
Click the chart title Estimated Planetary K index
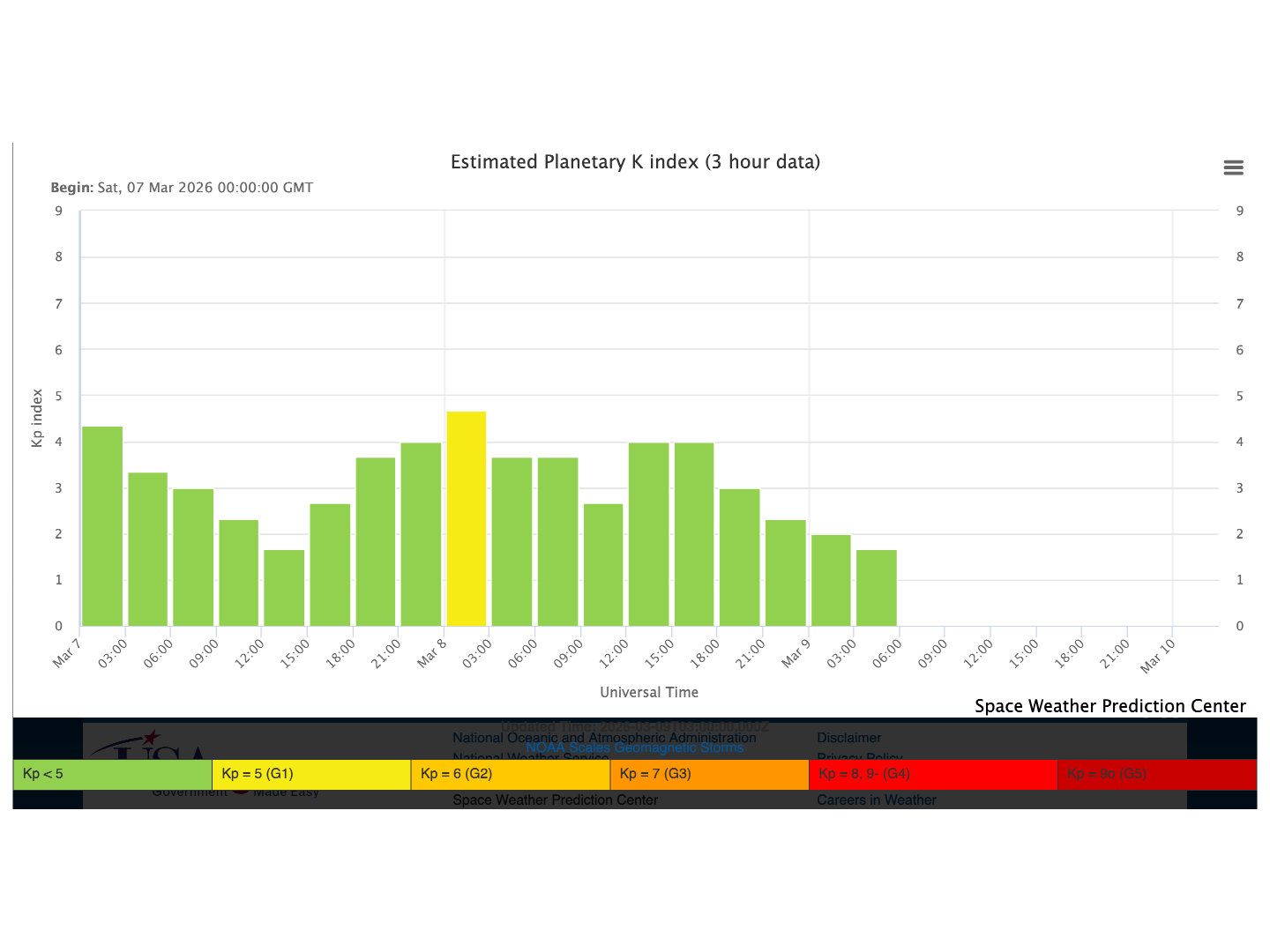coord(635,162)
